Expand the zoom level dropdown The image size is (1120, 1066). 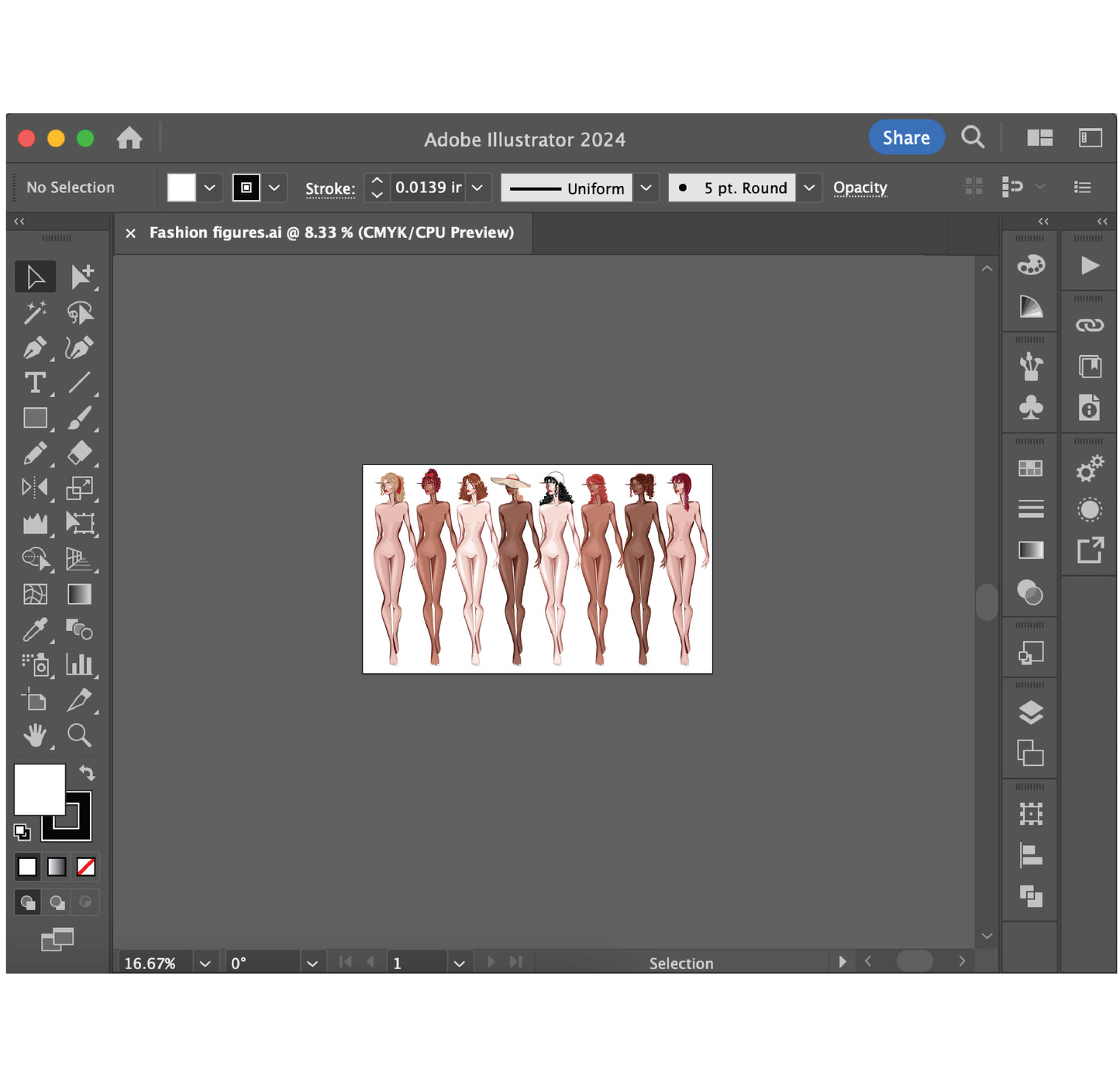tap(205, 963)
